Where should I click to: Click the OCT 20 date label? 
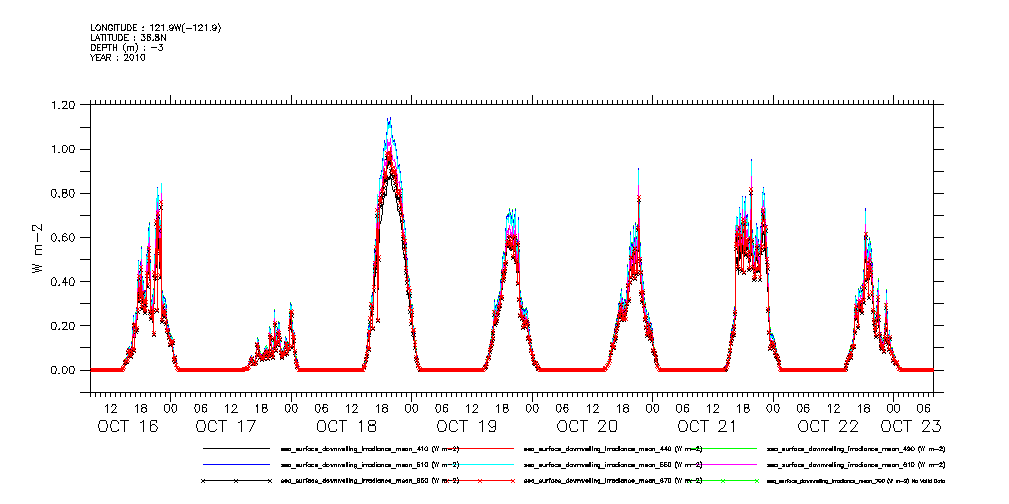click(587, 426)
